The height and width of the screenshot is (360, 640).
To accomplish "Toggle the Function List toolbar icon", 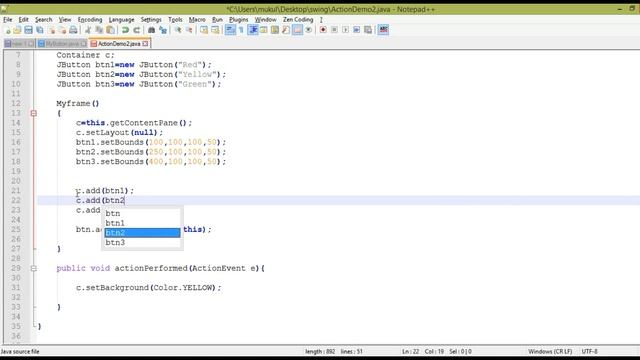I will (x=286, y=30).
